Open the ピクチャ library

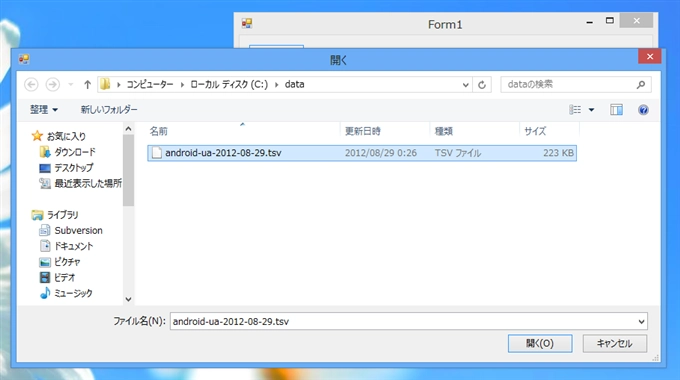point(67,262)
